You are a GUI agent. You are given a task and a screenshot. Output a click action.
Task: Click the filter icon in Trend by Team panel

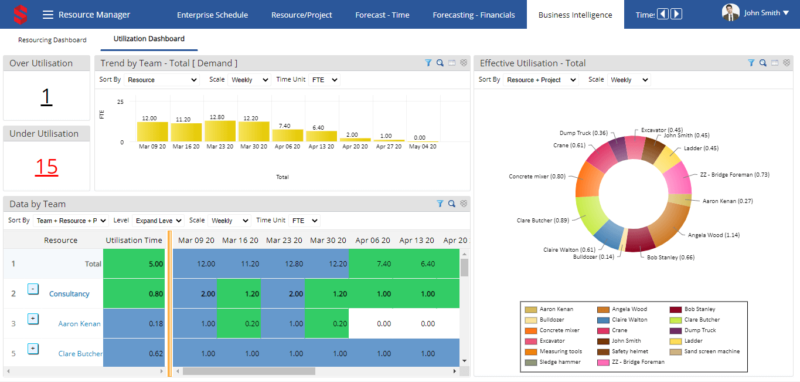point(429,63)
